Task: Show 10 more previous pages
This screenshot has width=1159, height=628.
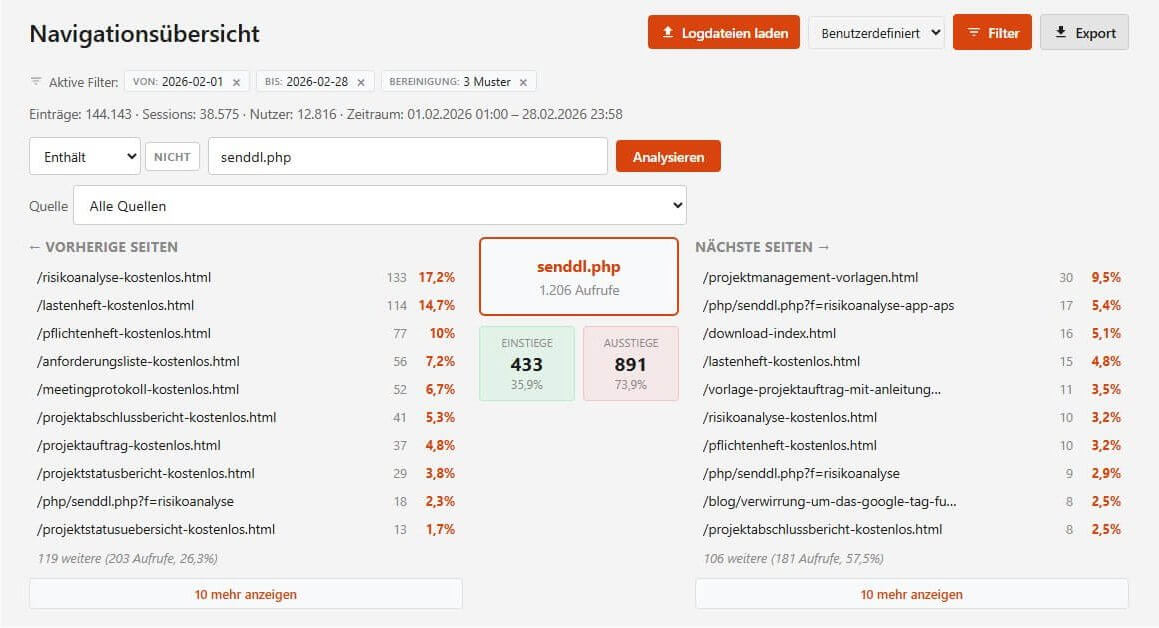Action: point(245,594)
